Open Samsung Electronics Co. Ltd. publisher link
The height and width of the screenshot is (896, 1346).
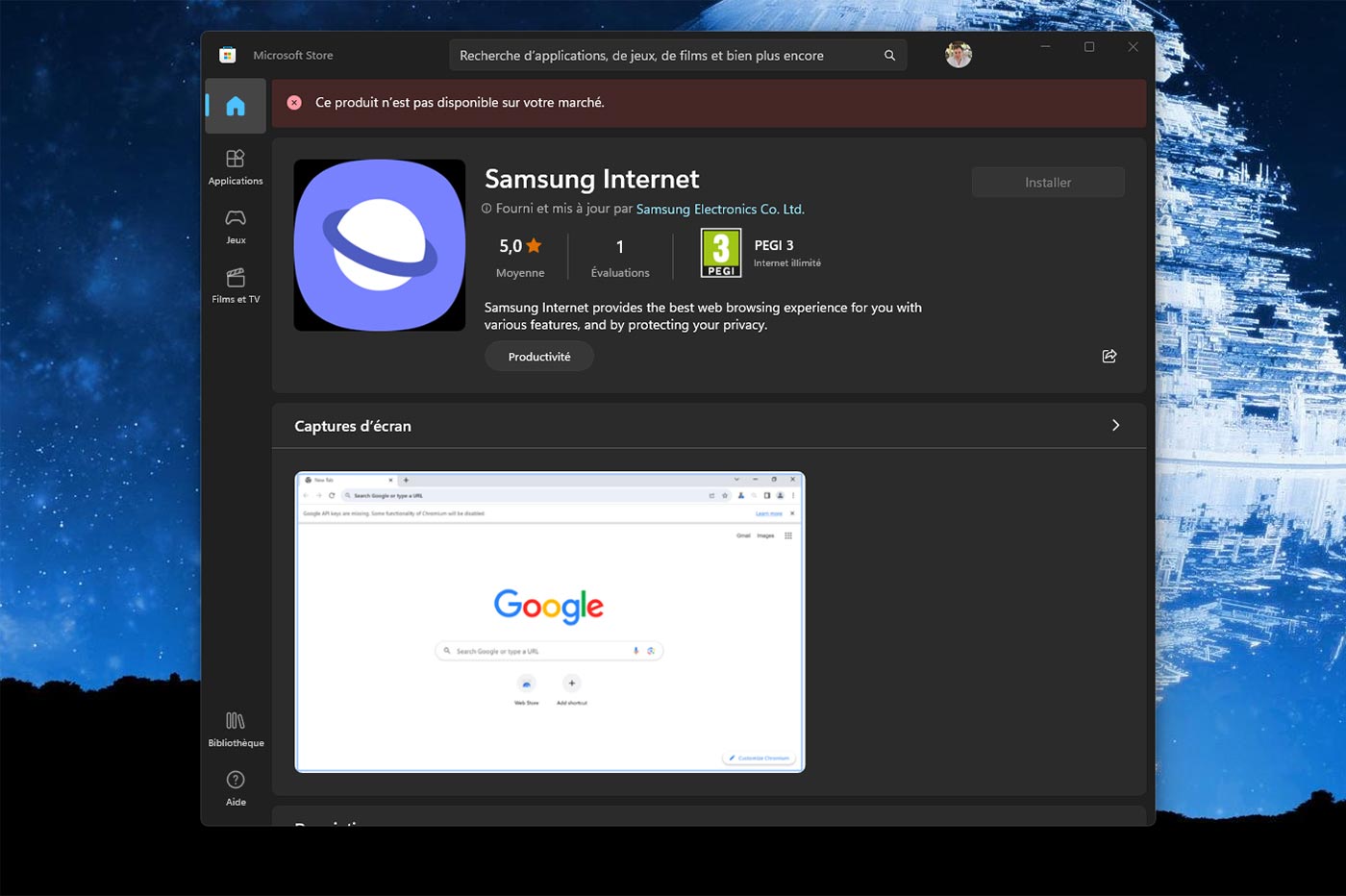point(720,209)
